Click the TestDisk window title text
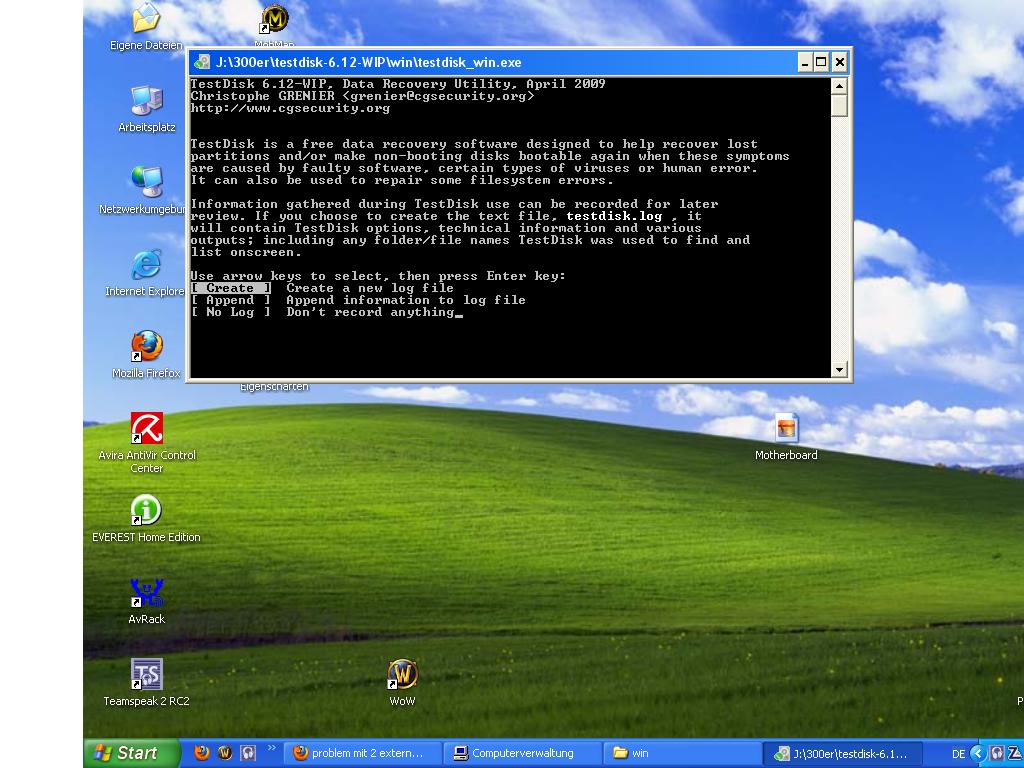This screenshot has width=1024, height=768. coord(368,63)
